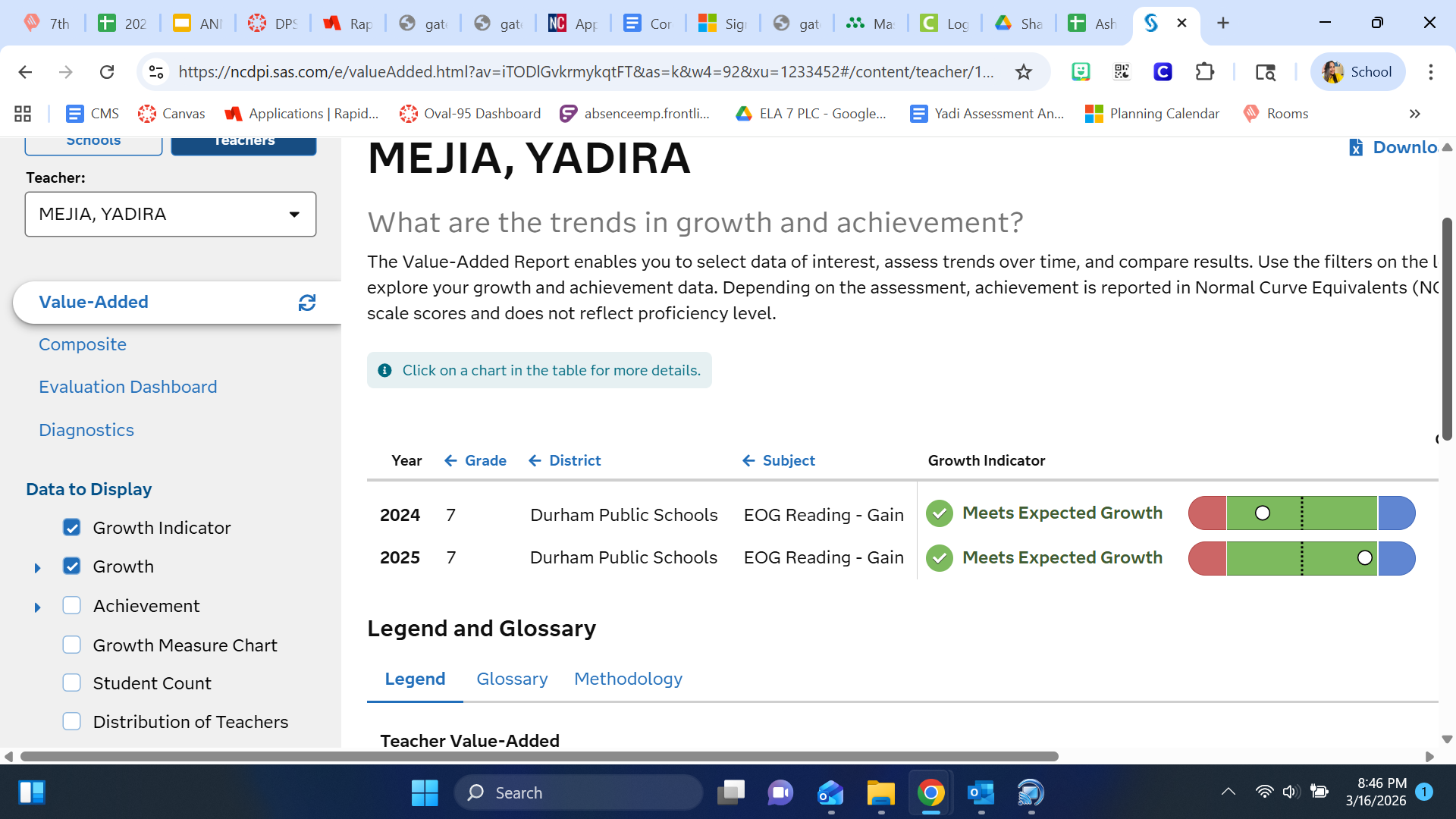This screenshot has width=1456, height=819.
Task: Switch to the Methodology tab
Action: click(628, 679)
